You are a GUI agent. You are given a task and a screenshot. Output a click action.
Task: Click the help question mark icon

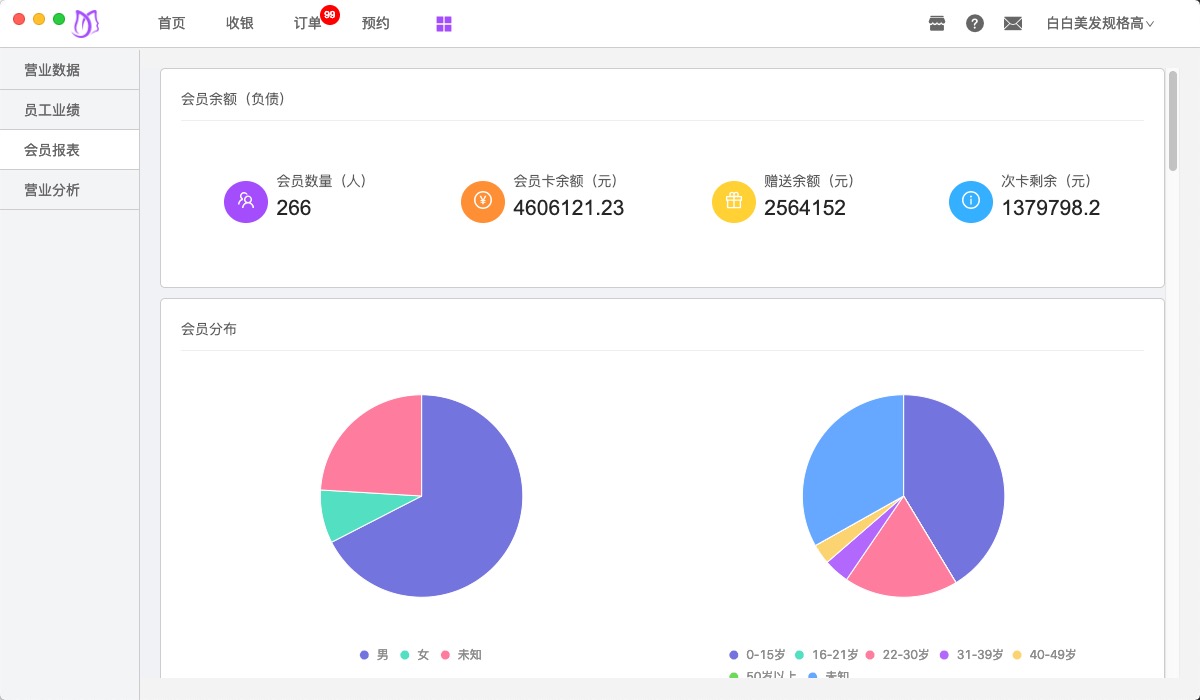point(975,24)
